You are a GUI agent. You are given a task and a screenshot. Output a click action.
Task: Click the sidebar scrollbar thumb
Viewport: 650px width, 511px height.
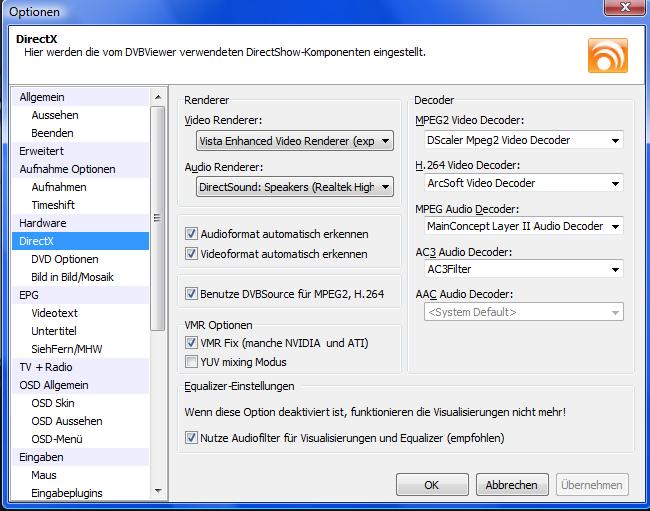(x=158, y=218)
